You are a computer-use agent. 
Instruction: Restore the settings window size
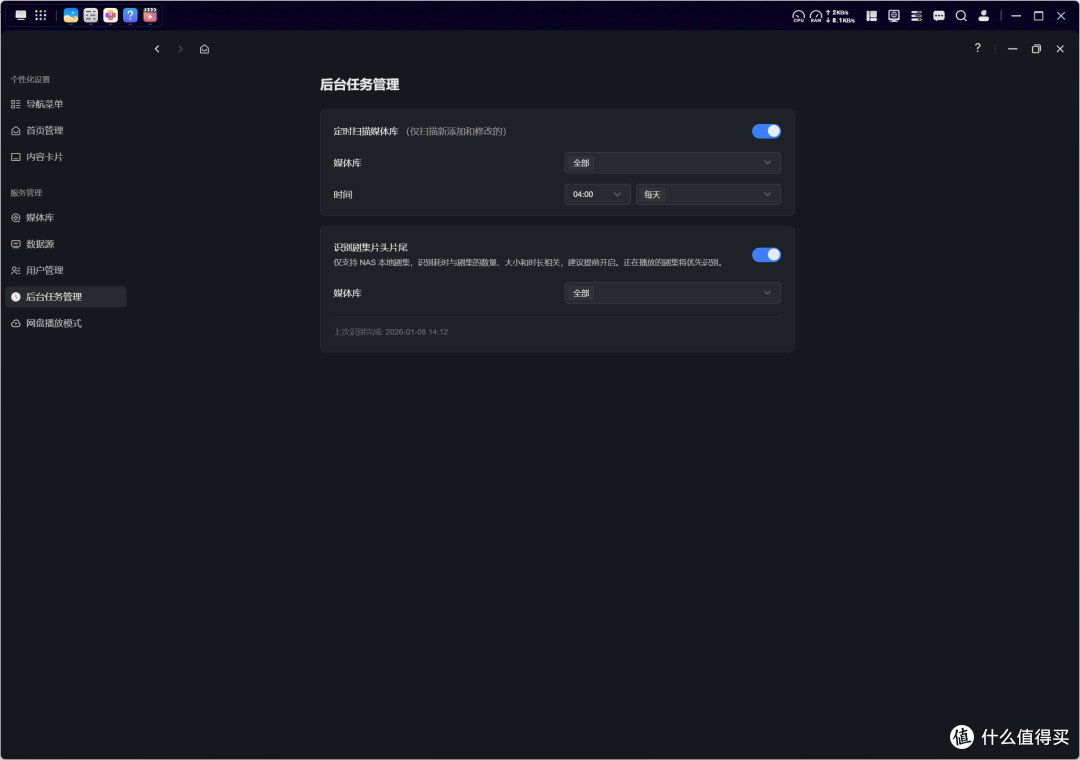(x=1036, y=49)
